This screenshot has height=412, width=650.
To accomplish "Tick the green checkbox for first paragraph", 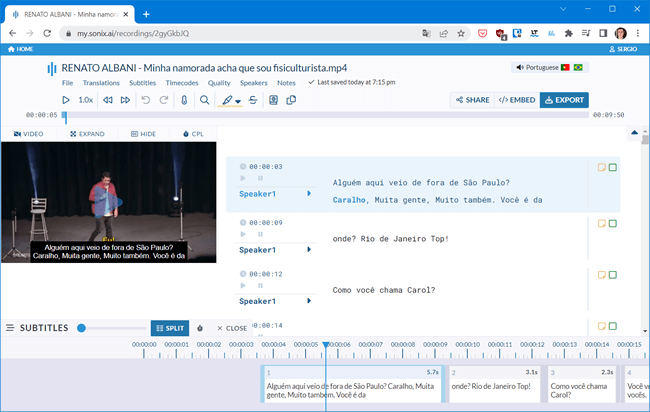I will 613,167.
